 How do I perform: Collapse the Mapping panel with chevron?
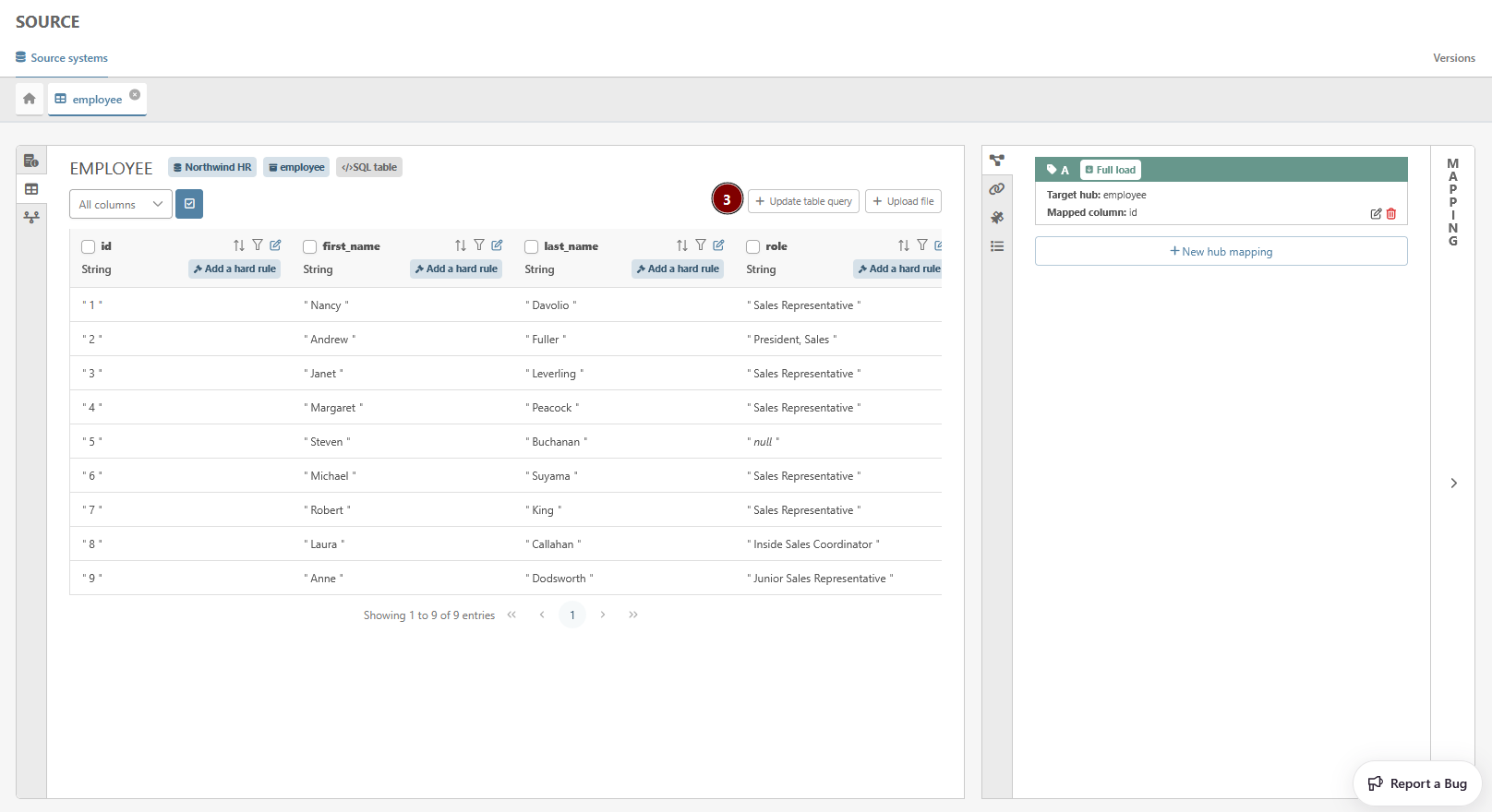tap(1453, 484)
